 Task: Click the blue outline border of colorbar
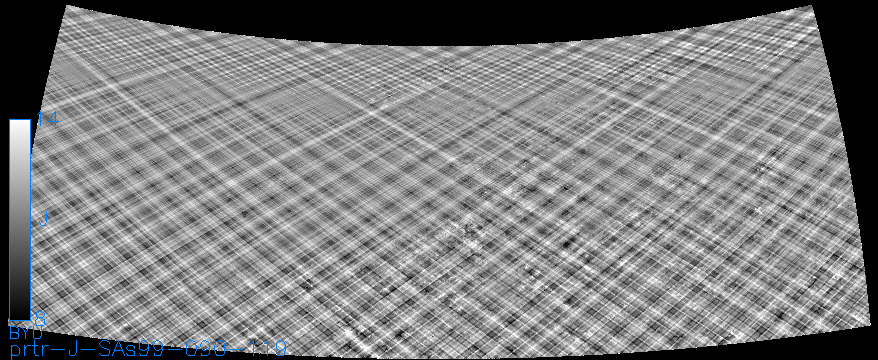point(10,219)
